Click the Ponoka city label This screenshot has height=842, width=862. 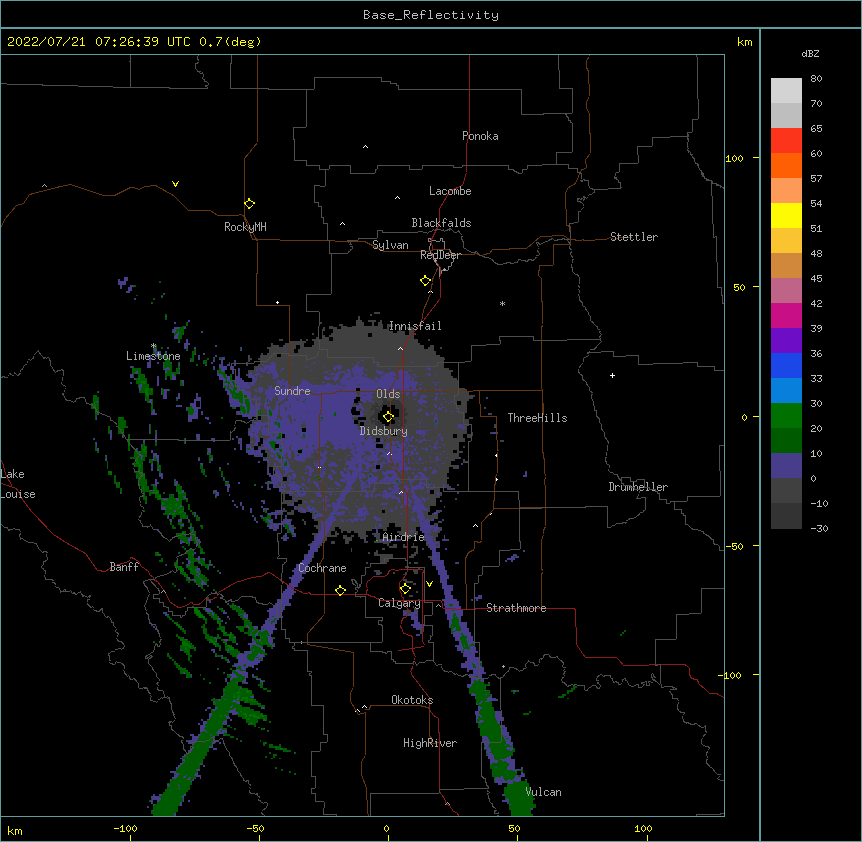[x=480, y=136]
